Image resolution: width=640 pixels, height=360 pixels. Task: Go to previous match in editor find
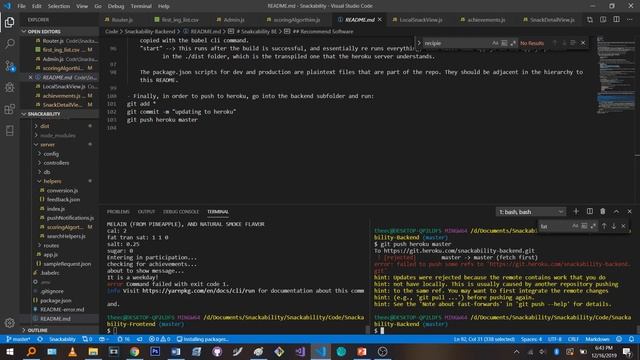(554, 43)
